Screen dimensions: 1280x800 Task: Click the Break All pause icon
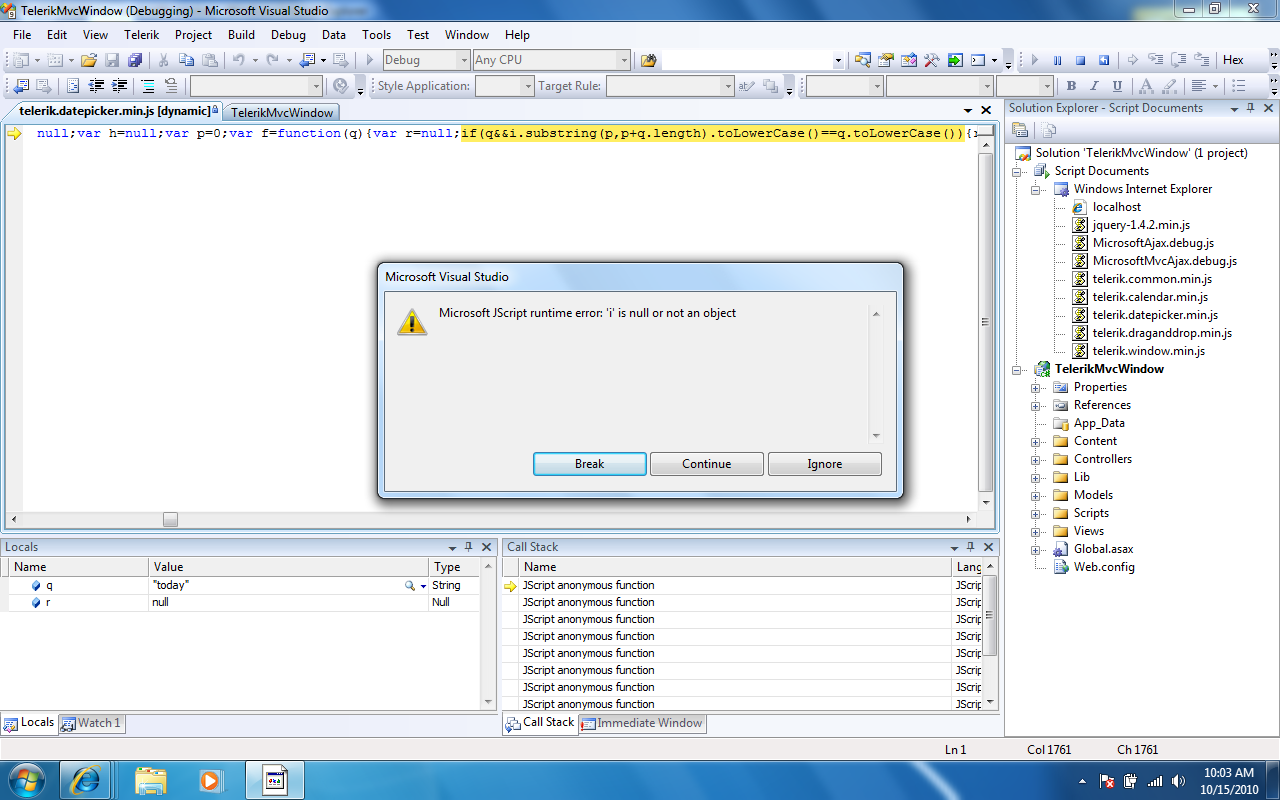point(1057,60)
